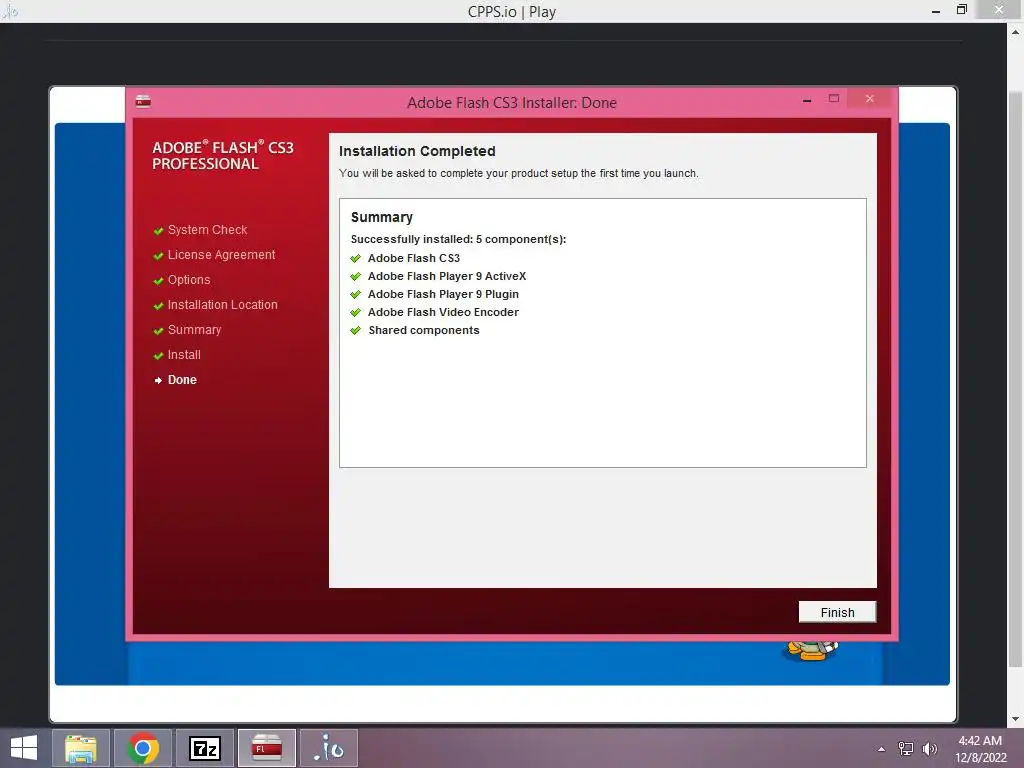
Task: Select the Install step in sidebar
Action: (x=184, y=355)
